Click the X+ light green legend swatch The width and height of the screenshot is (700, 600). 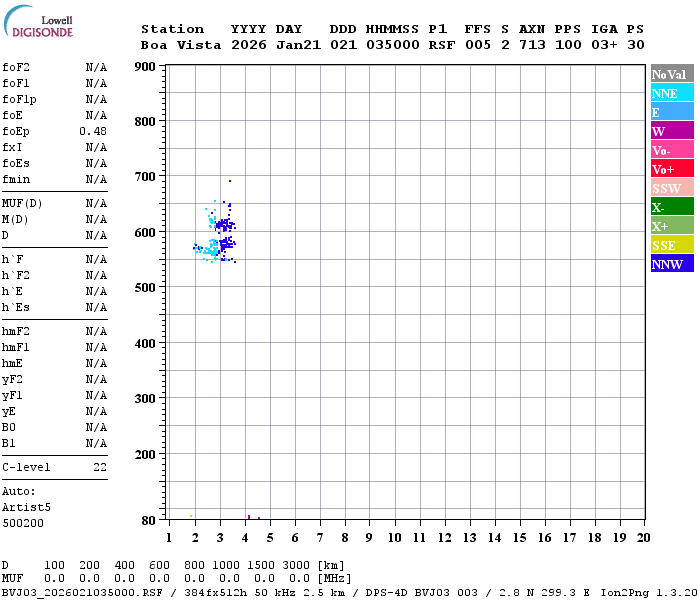tap(672, 226)
